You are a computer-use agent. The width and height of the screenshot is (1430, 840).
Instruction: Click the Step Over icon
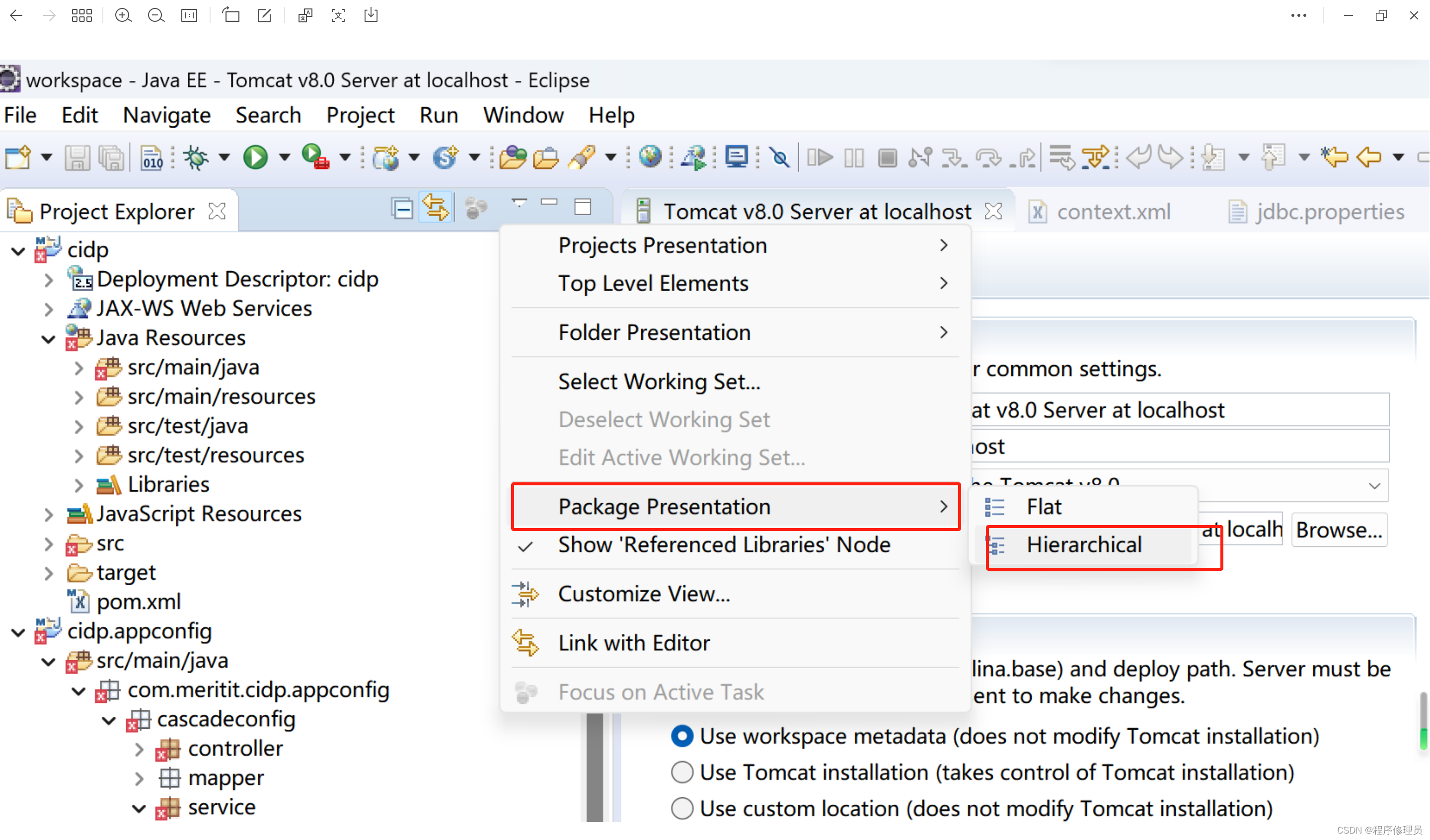coord(988,158)
